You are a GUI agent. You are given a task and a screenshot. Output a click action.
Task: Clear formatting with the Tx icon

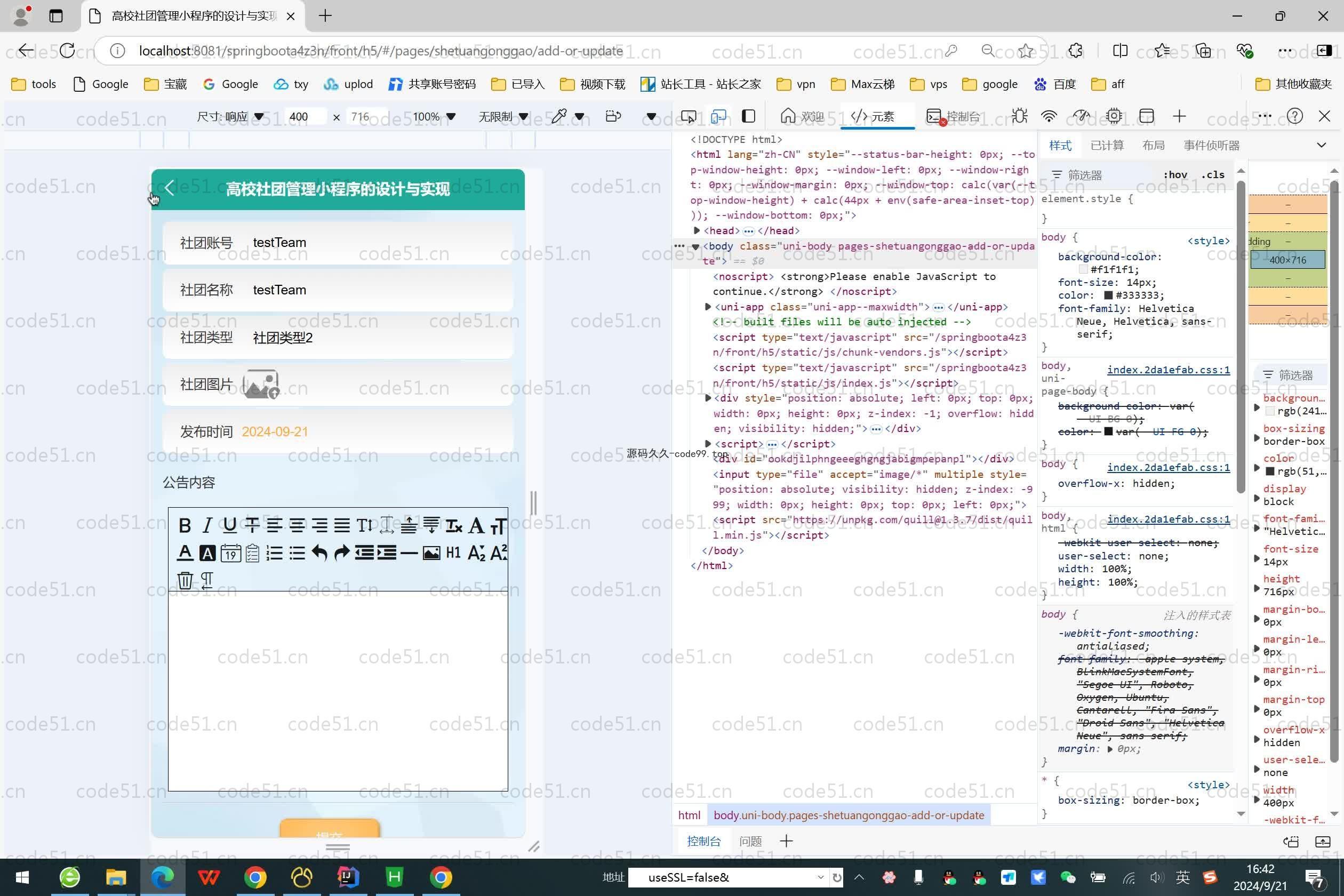tap(454, 525)
